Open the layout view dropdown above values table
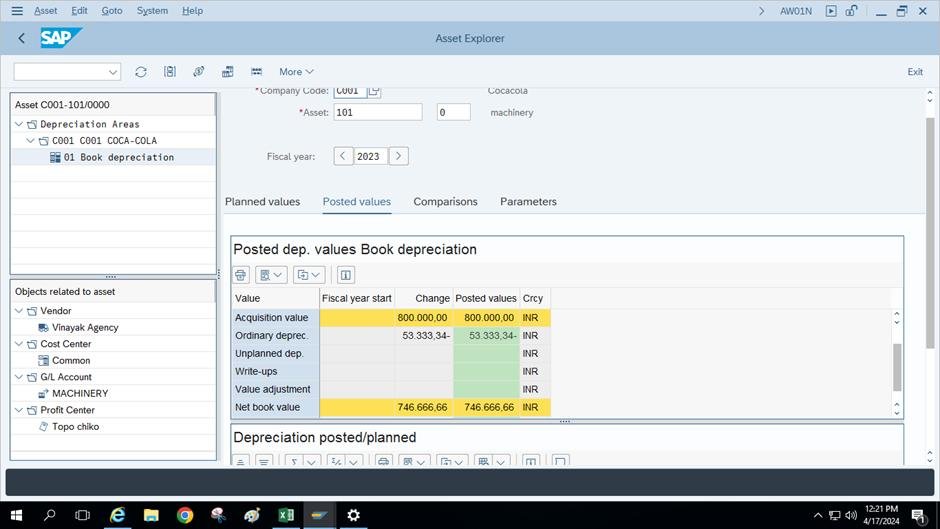 tap(270, 275)
